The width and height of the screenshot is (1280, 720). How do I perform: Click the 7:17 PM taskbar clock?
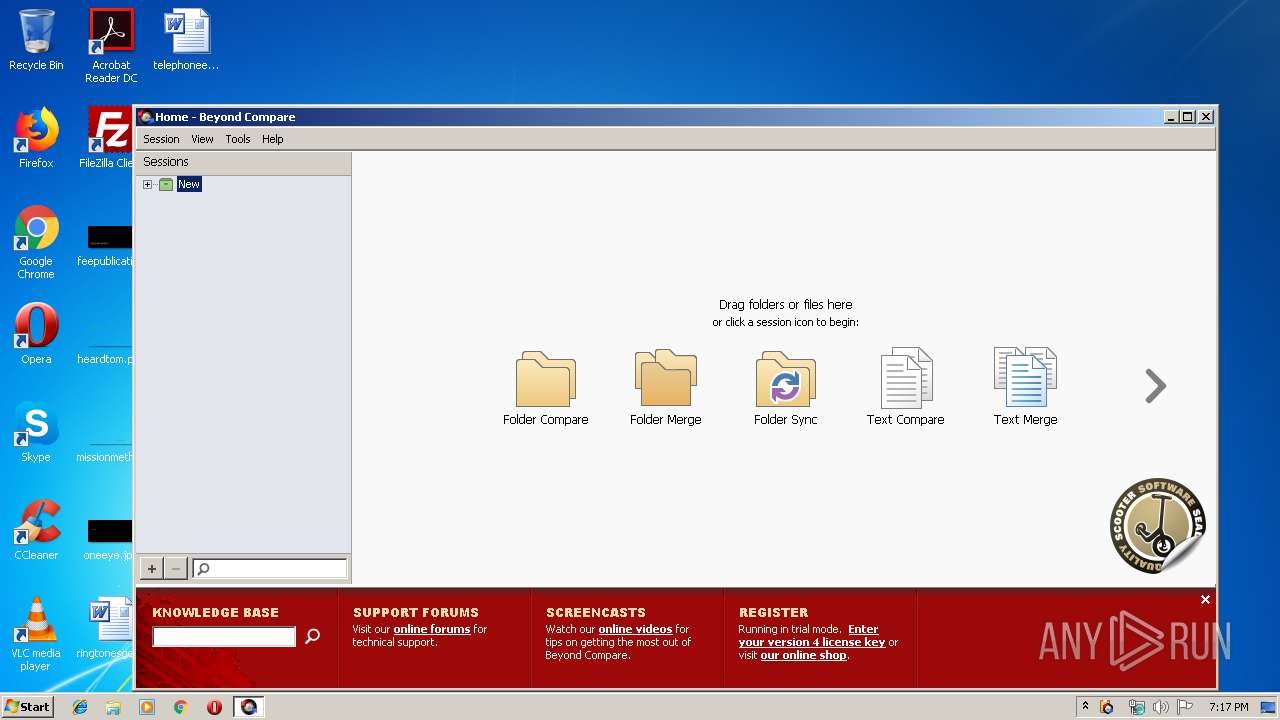coord(1228,707)
